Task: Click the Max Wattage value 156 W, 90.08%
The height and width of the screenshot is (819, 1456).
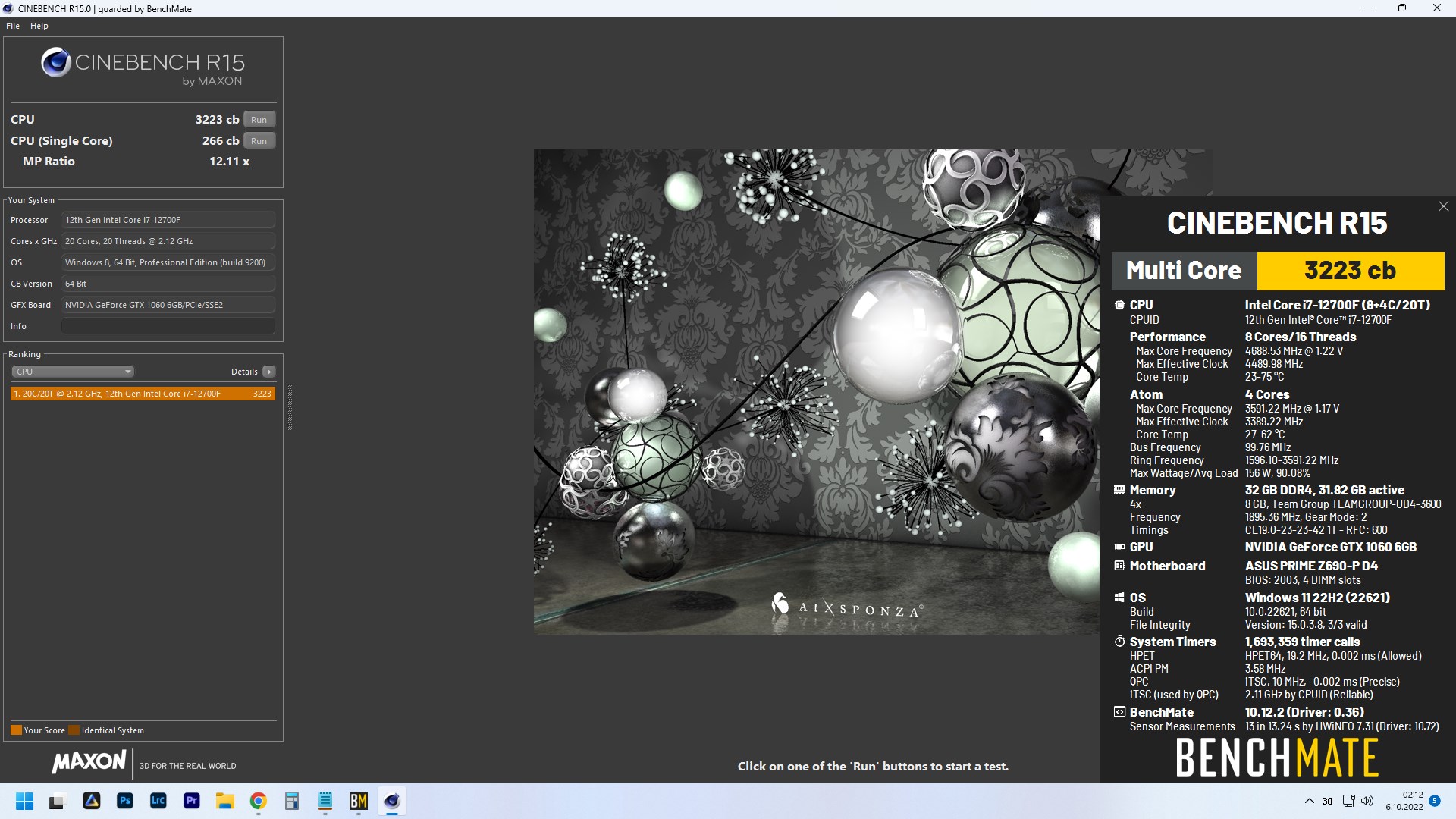Action: (x=1277, y=473)
